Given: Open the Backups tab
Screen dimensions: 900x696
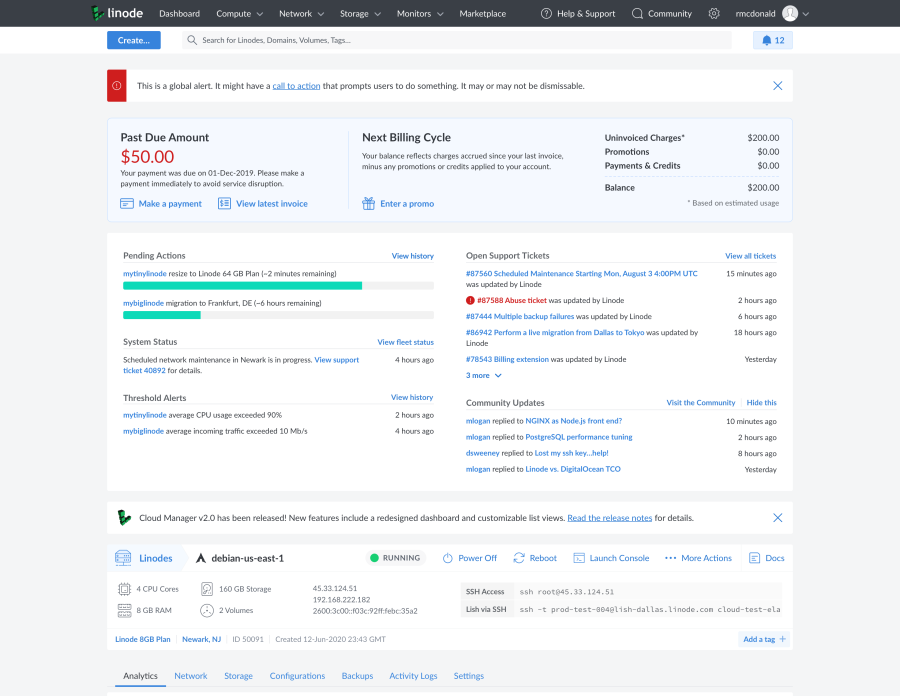Looking at the screenshot, I should tap(357, 675).
